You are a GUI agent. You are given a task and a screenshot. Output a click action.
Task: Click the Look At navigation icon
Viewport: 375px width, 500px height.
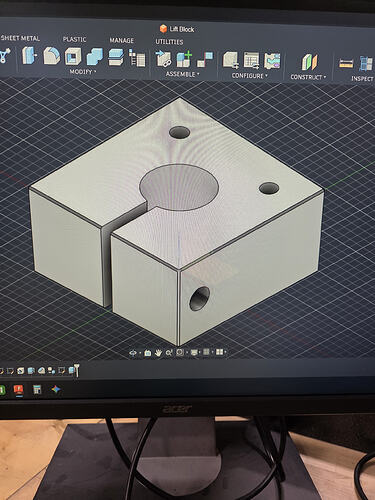(x=148, y=353)
